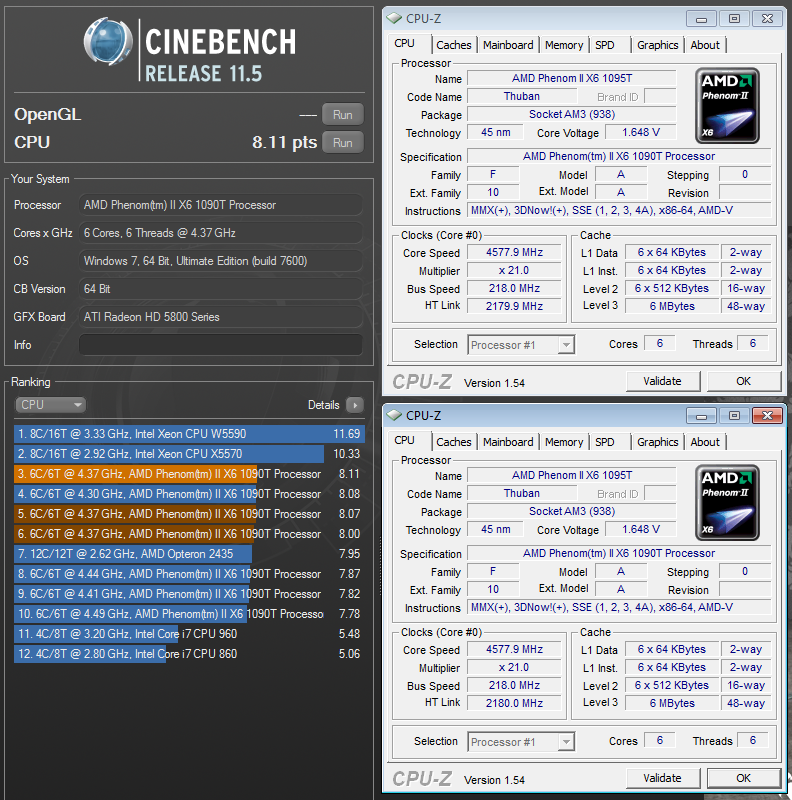Select ranking row 6 scoring 8.00

pyautogui.click(x=189, y=534)
